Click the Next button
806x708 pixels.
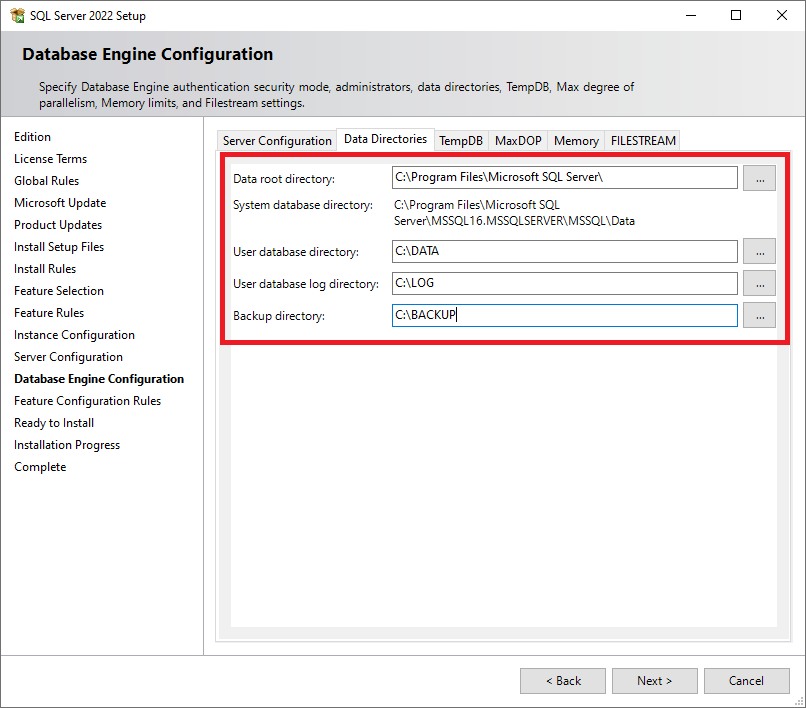655,681
